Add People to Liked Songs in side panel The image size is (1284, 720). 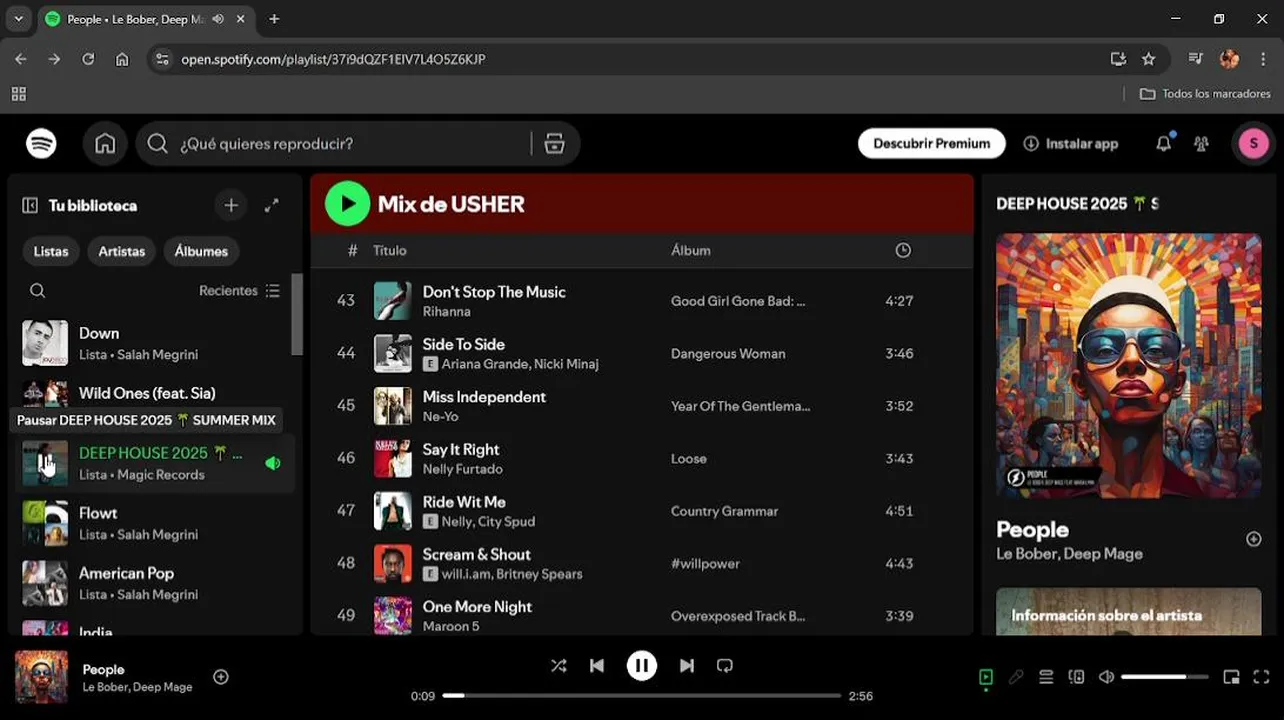pyautogui.click(x=1253, y=539)
